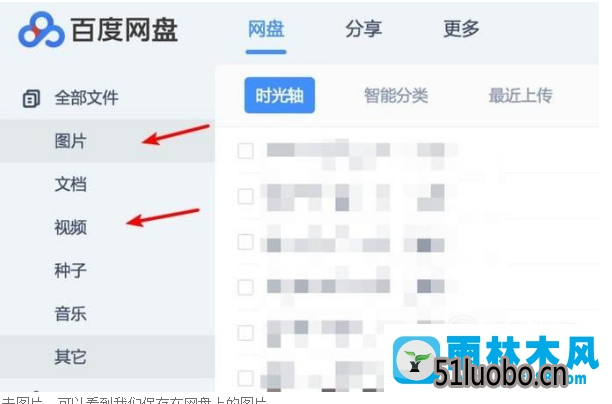Check the first file row checkbox
This screenshot has height=404, width=612.
[246, 151]
